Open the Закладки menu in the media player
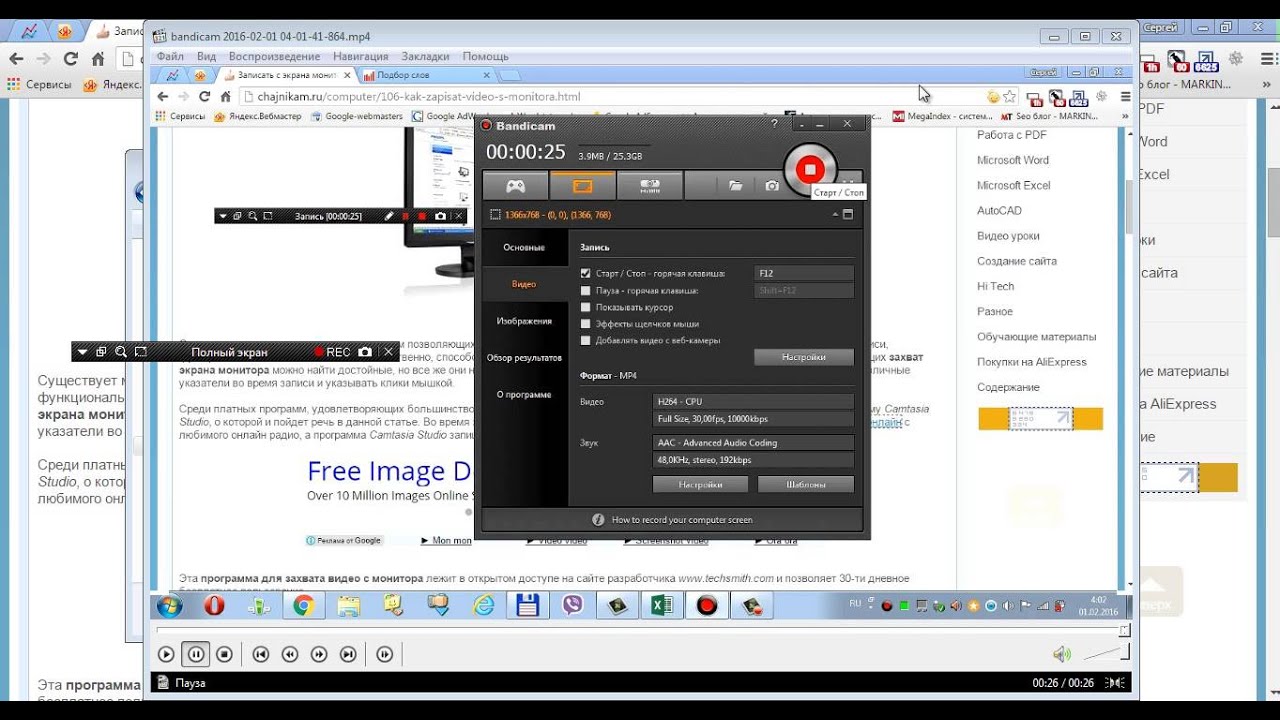 click(425, 57)
